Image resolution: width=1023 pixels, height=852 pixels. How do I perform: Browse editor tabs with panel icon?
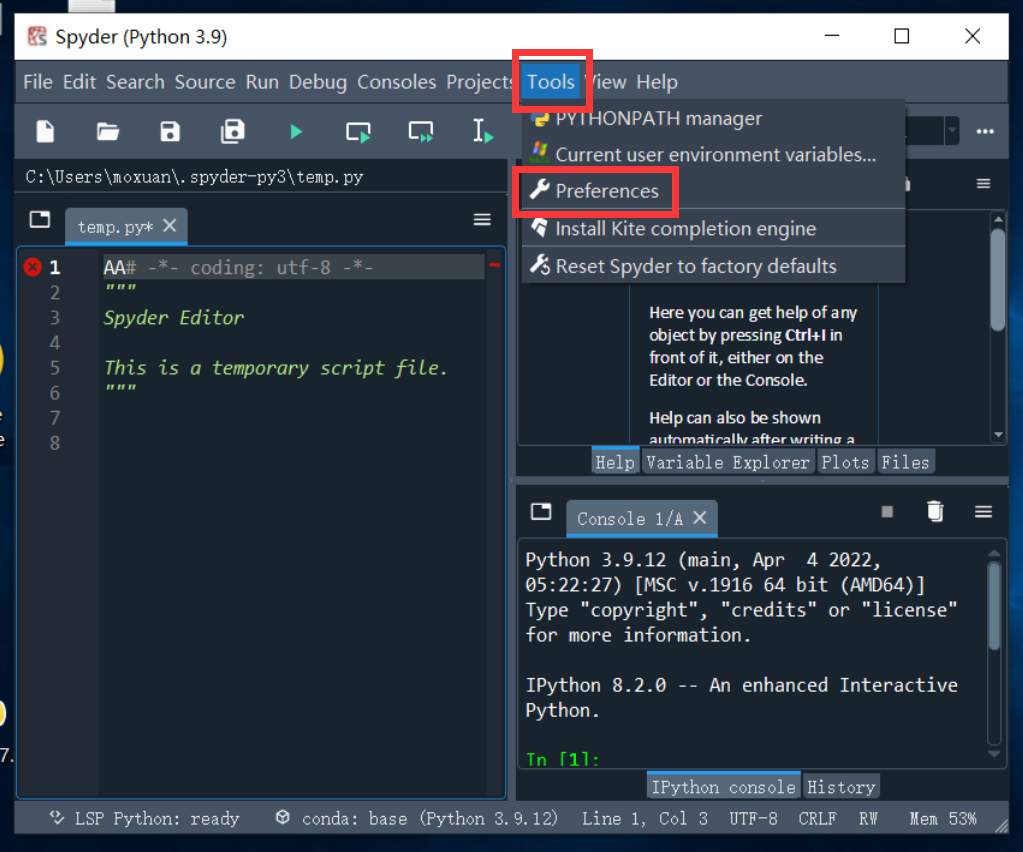click(38, 218)
